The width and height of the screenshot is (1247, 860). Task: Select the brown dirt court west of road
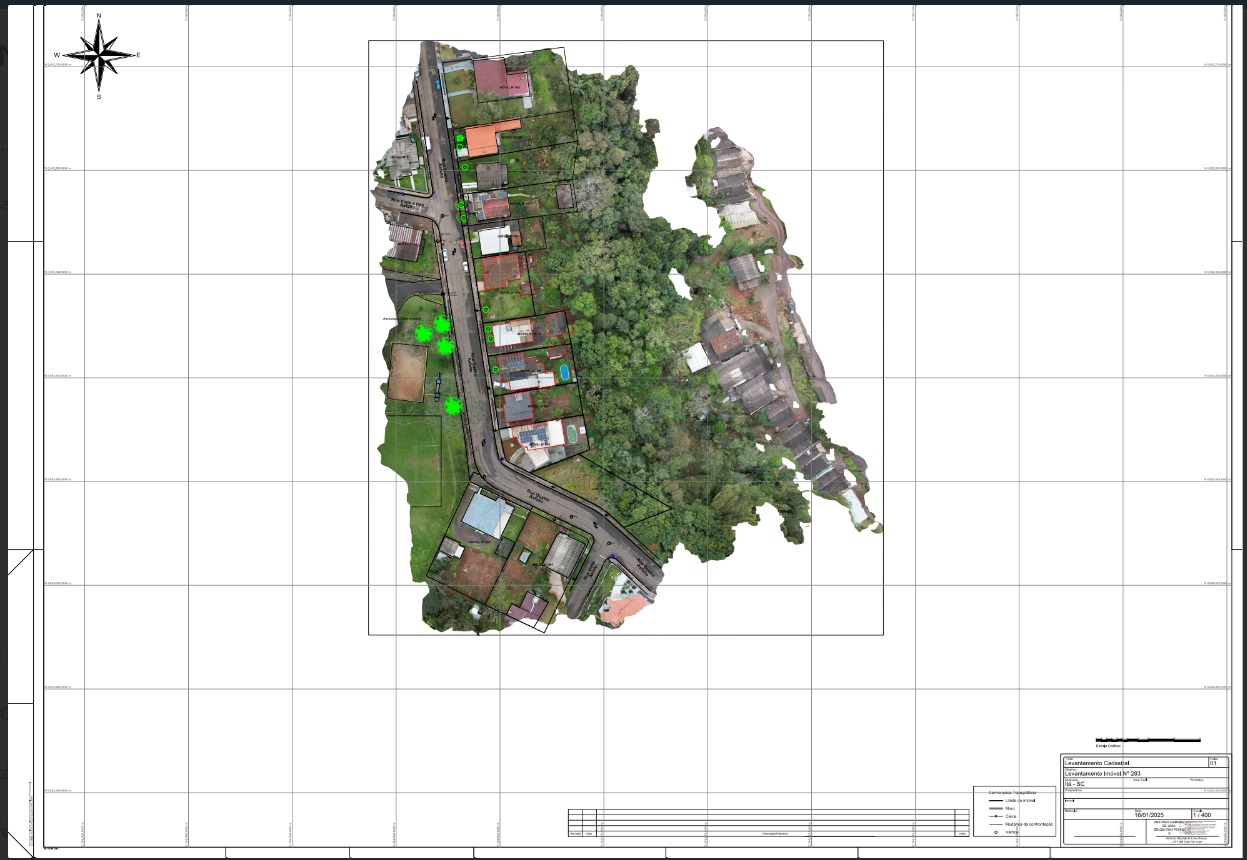point(407,372)
